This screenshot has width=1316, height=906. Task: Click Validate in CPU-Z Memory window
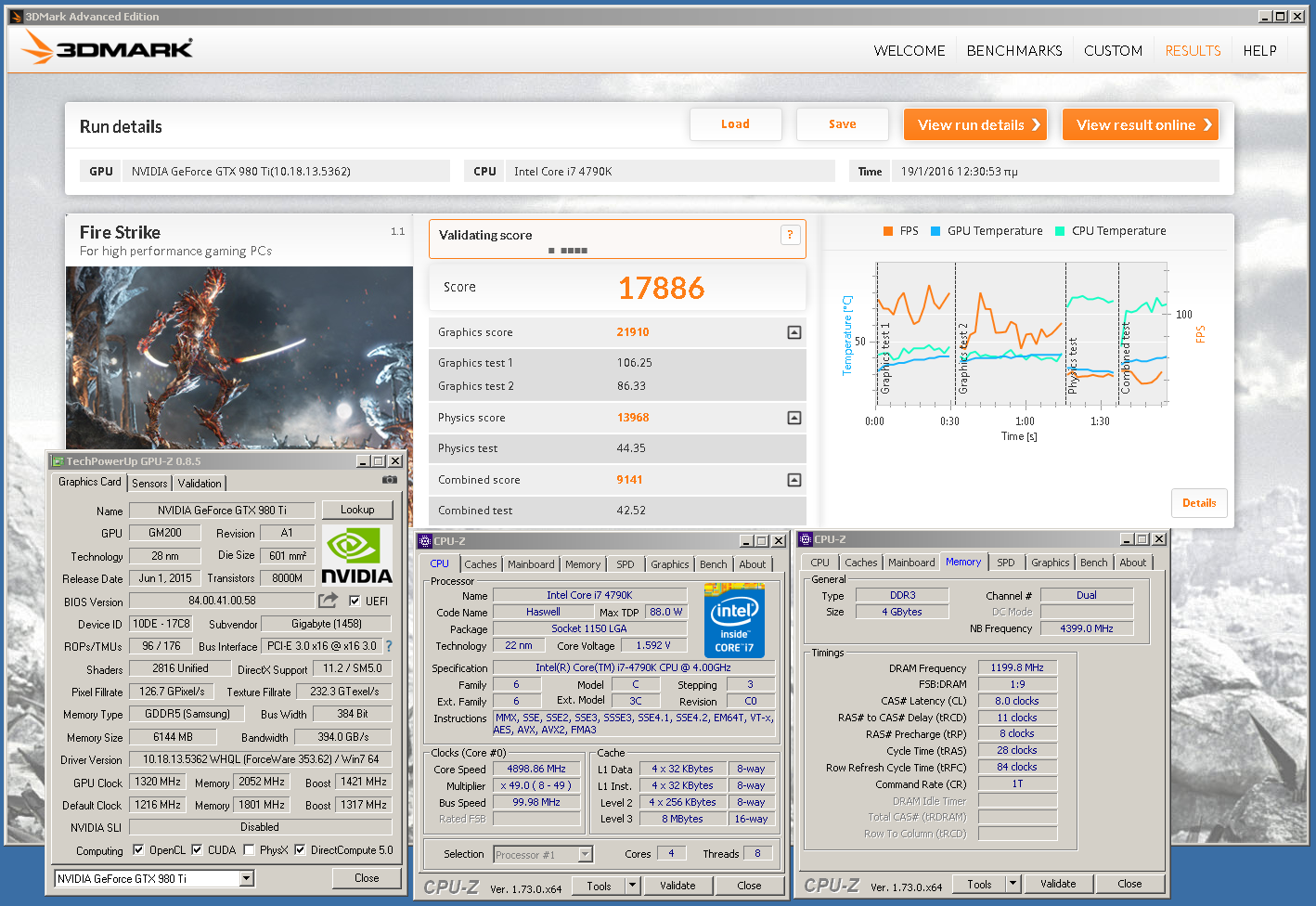[x=1058, y=884]
